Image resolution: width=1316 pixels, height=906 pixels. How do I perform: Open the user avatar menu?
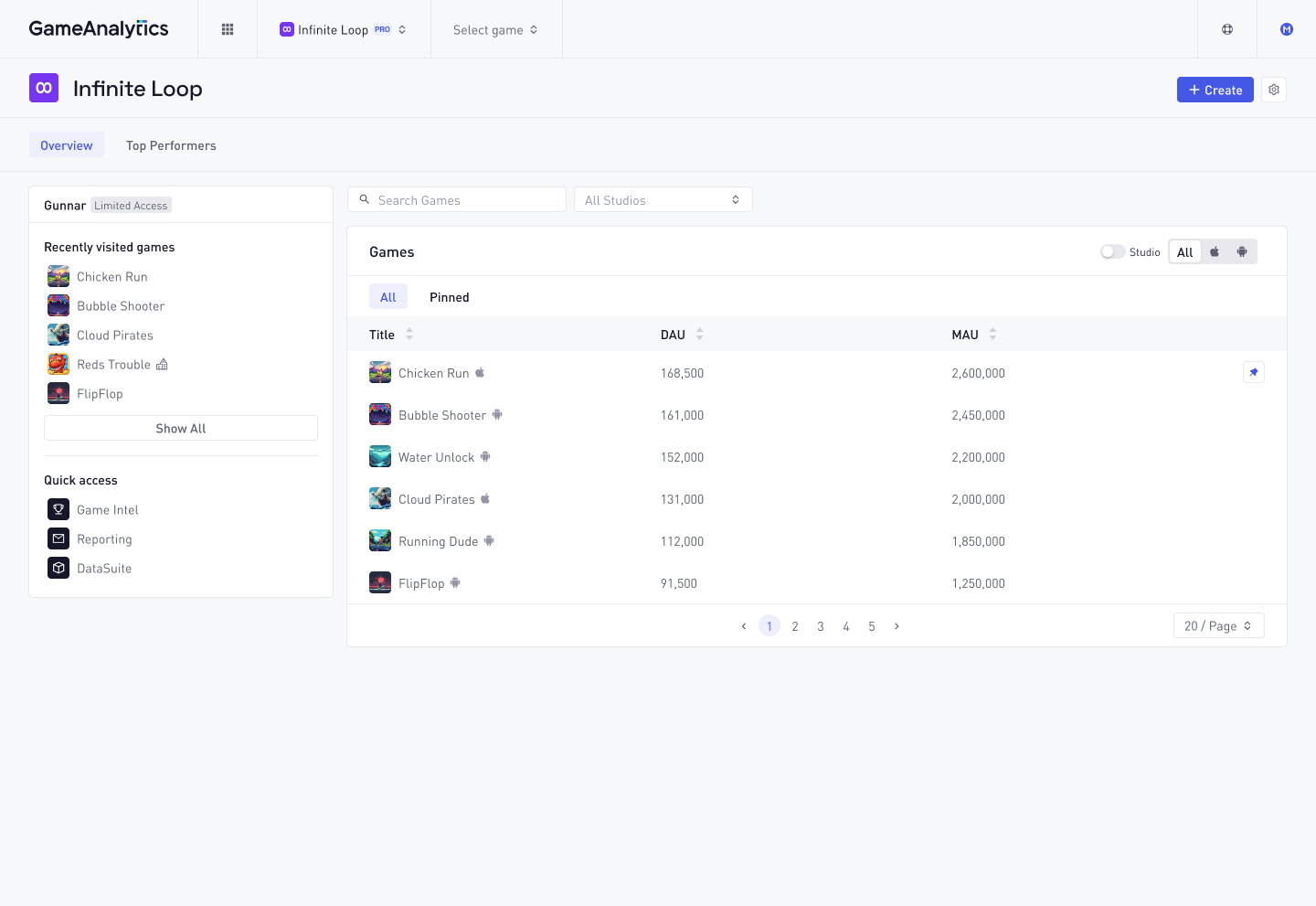pyautogui.click(x=1287, y=29)
